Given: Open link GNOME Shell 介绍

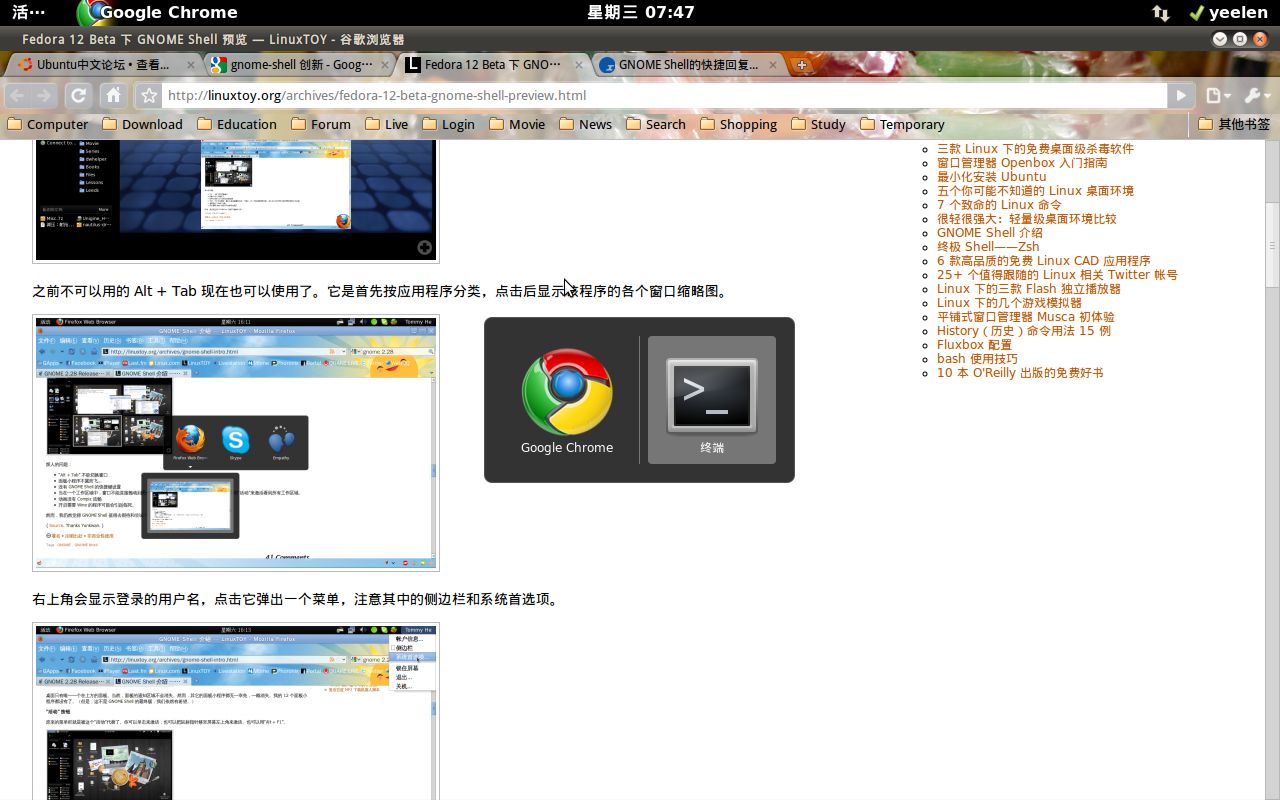Looking at the screenshot, I should pyautogui.click(x=990, y=232).
